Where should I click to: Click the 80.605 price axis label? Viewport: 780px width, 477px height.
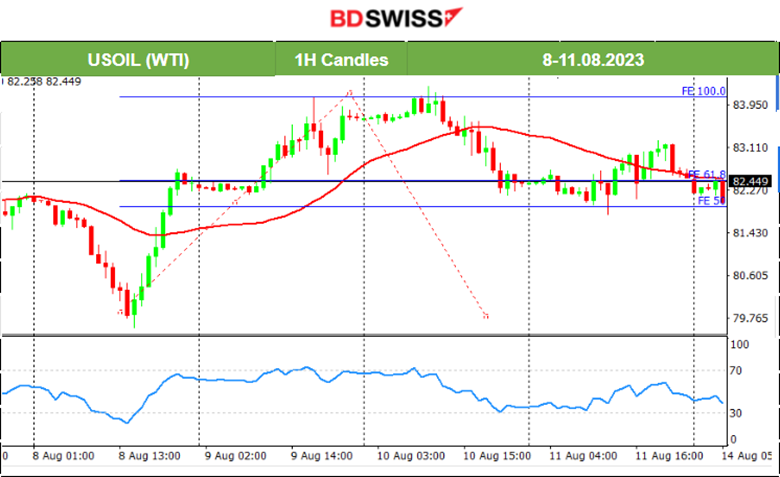click(x=750, y=276)
